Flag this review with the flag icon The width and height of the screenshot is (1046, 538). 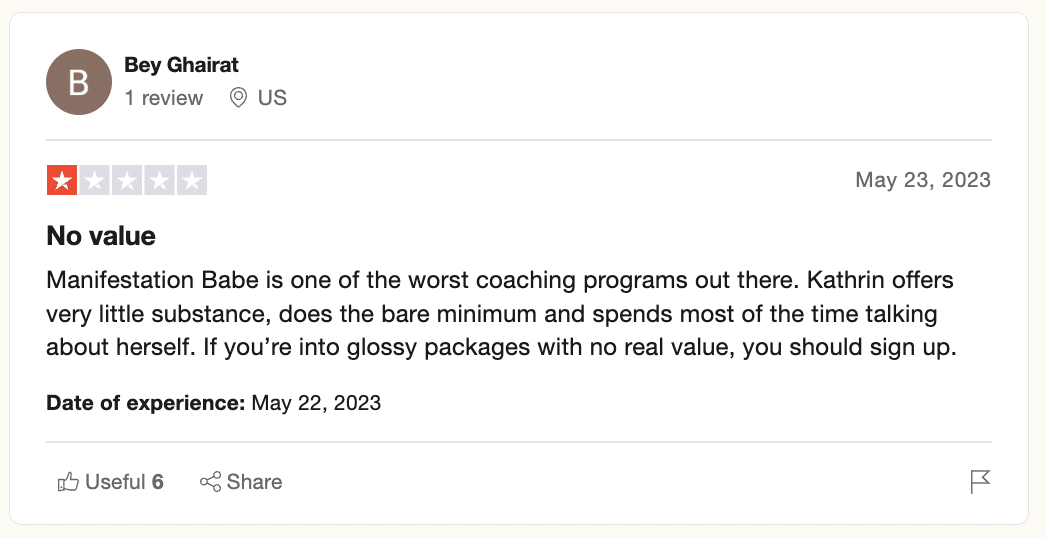pos(980,482)
